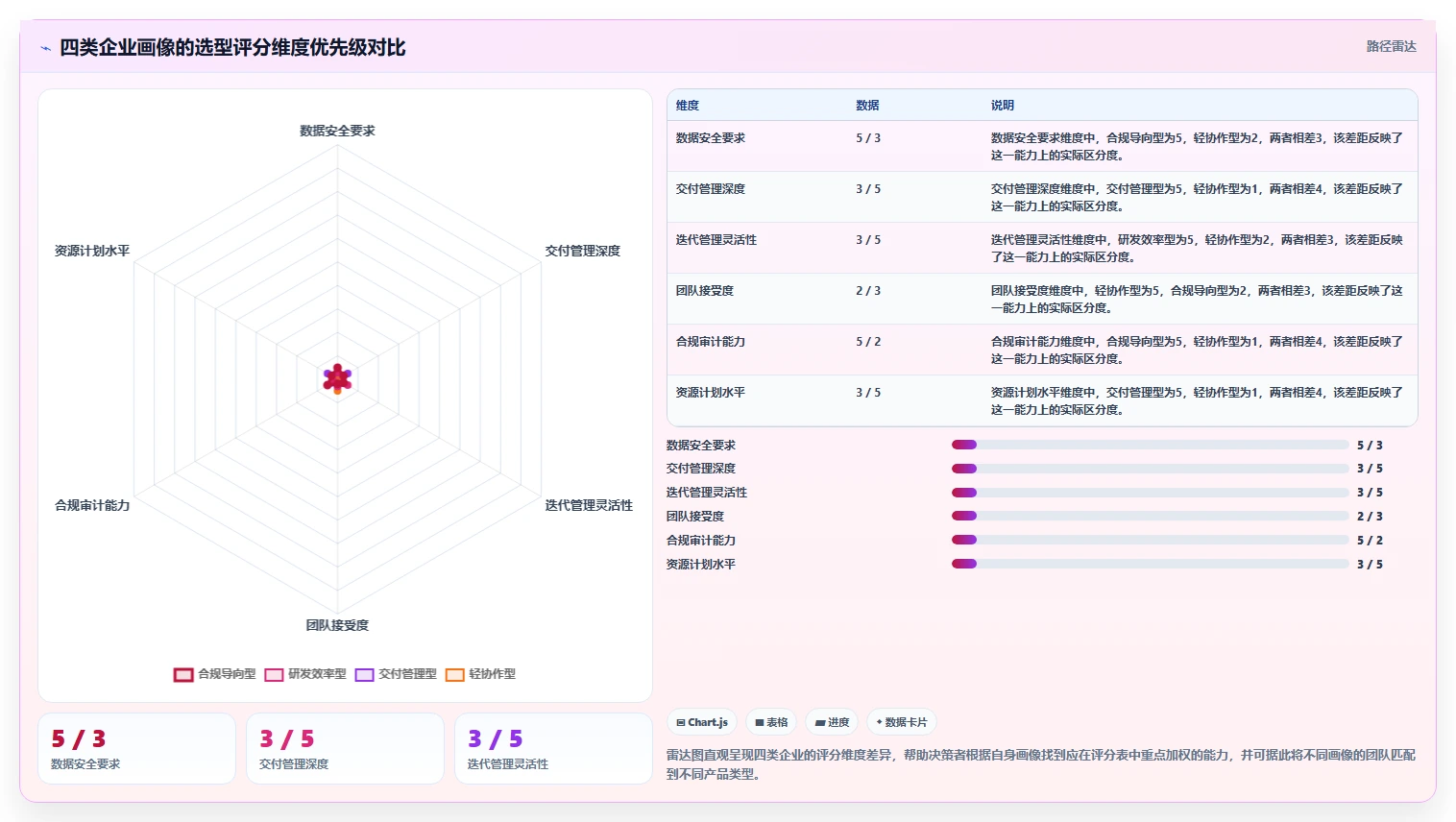Screen dimensions: 1456x822
Task: Click the description starting 团队接受度维度中
Action: [1197, 300]
